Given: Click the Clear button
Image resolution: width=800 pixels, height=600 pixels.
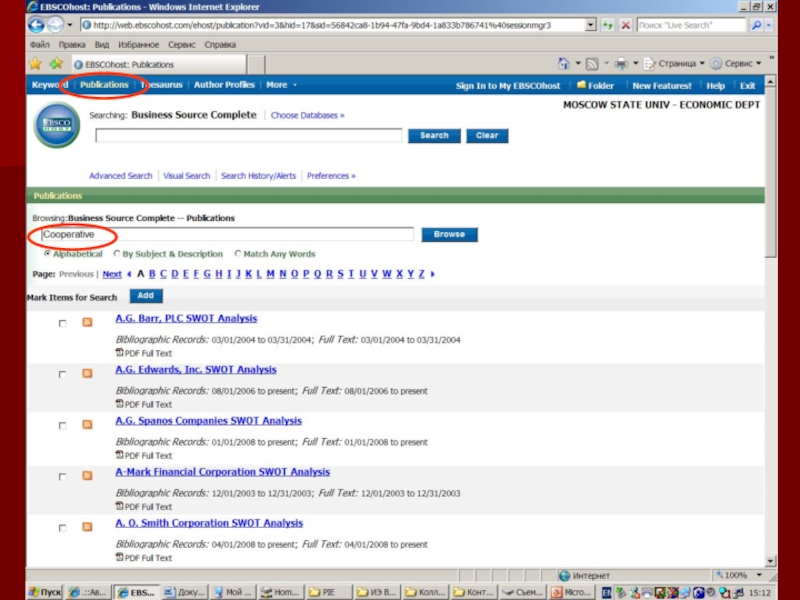Looking at the screenshot, I should tap(487, 135).
